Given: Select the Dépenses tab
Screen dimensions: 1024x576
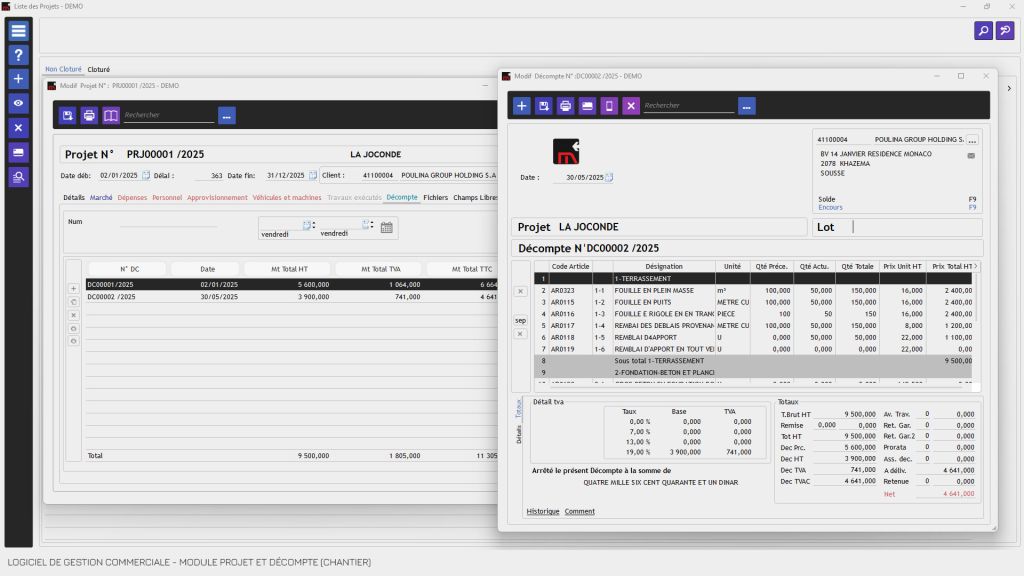Looking at the screenshot, I should [132, 198].
